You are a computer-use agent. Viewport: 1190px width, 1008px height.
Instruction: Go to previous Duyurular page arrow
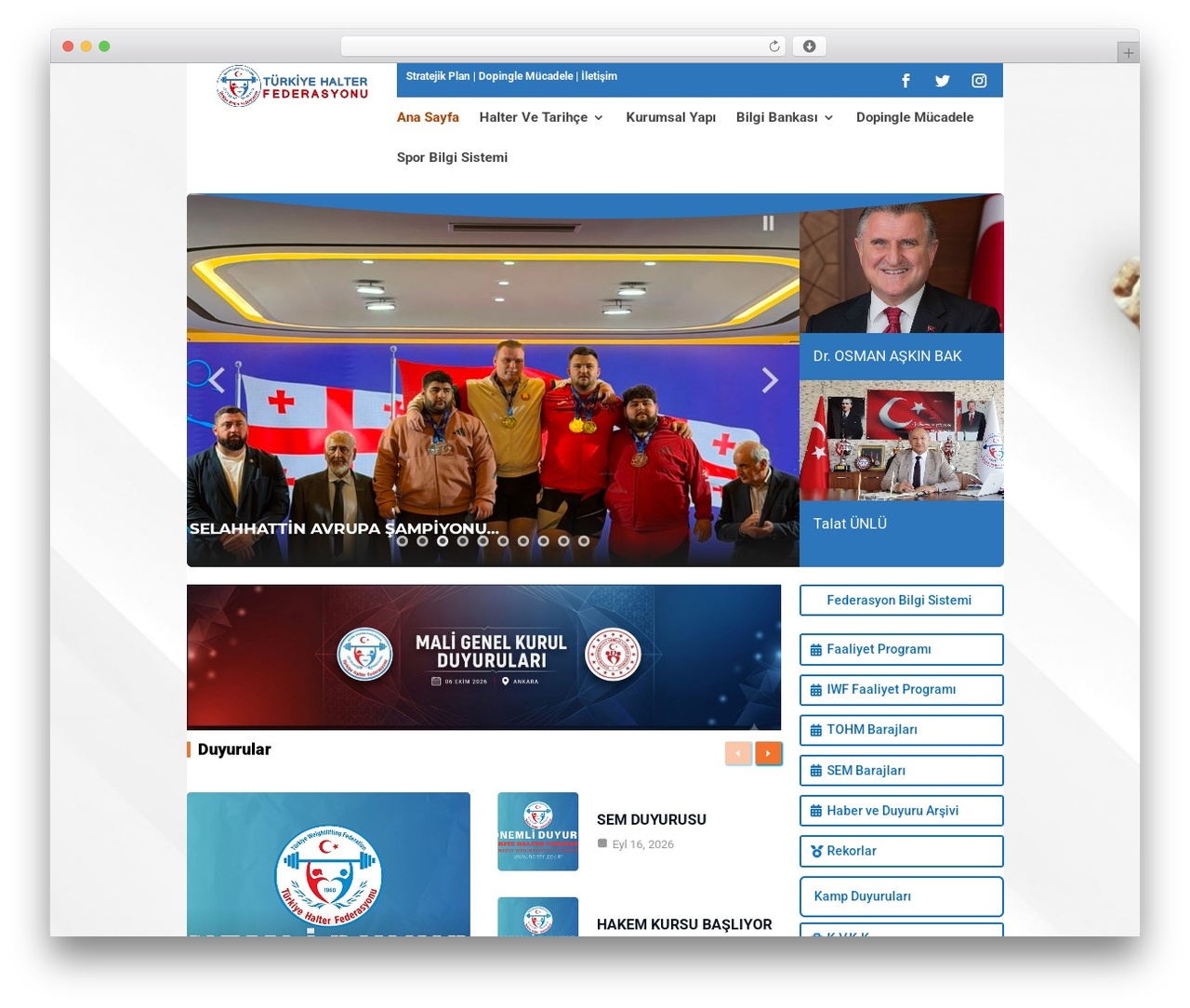(x=738, y=753)
